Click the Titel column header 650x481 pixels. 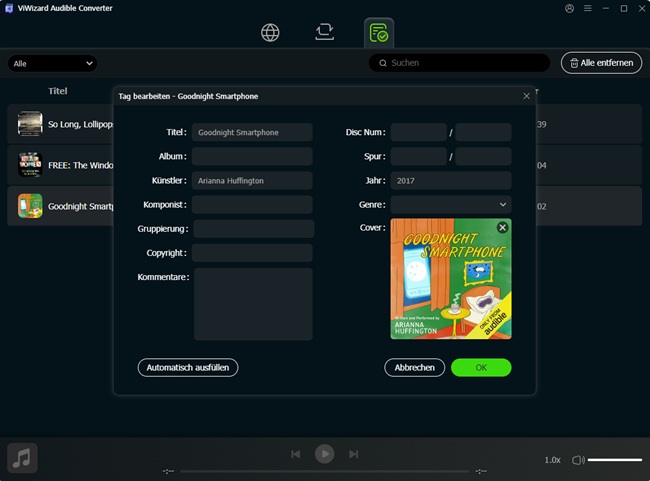58,91
